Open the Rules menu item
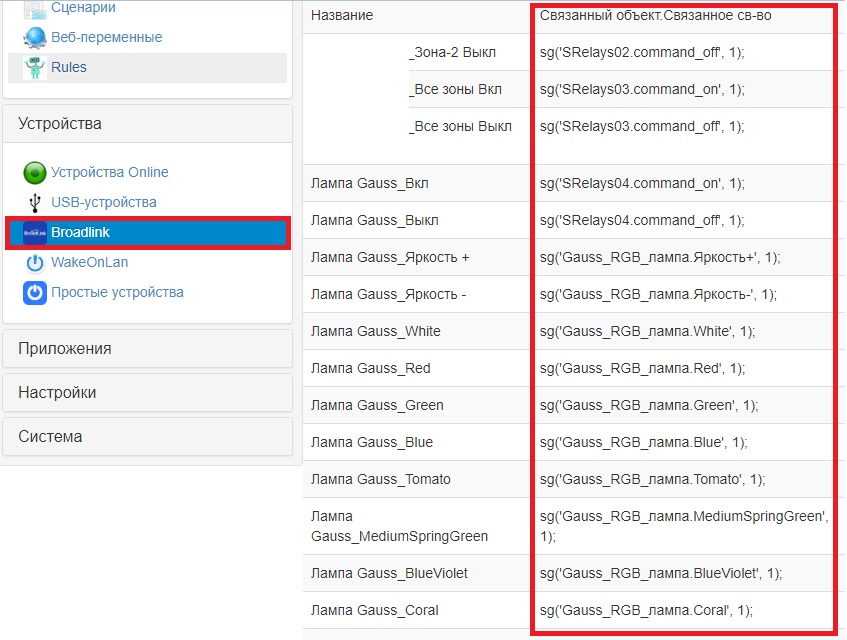The image size is (847, 640). coord(69,68)
